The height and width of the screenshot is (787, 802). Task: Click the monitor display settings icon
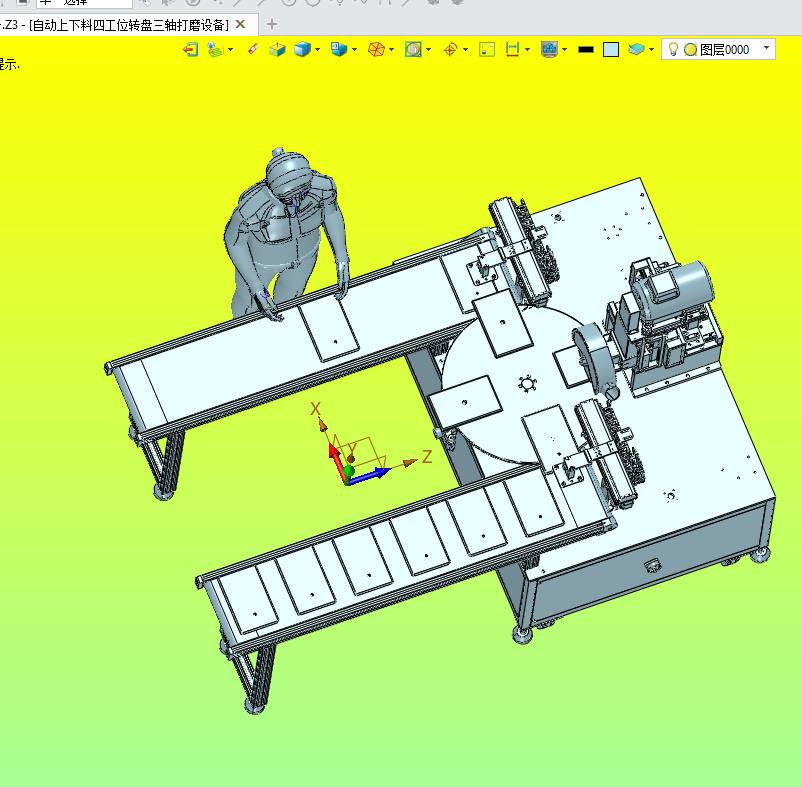[x=549, y=50]
